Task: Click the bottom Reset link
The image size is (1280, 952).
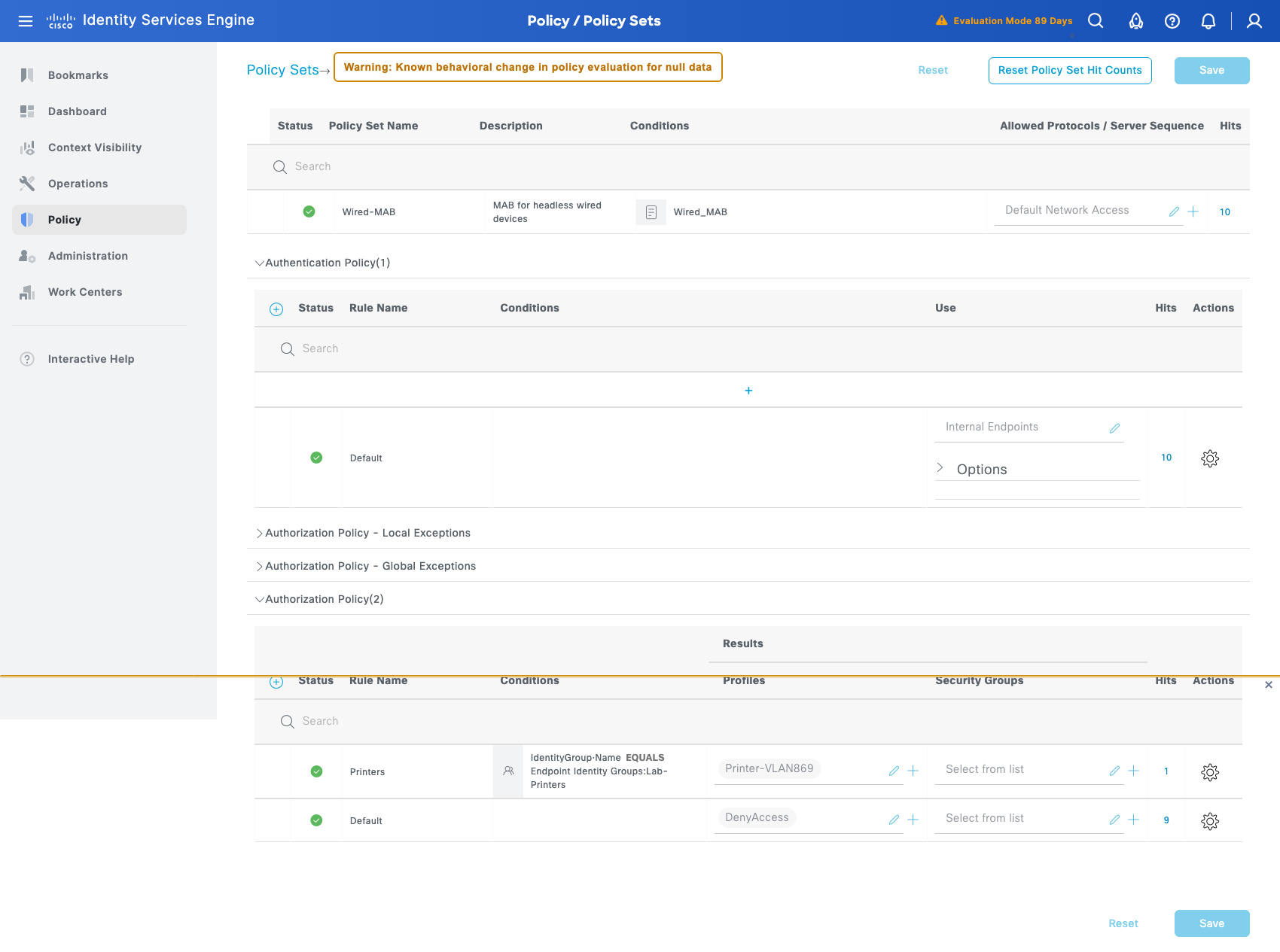Action: pyautogui.click(x=1123, y=923)
